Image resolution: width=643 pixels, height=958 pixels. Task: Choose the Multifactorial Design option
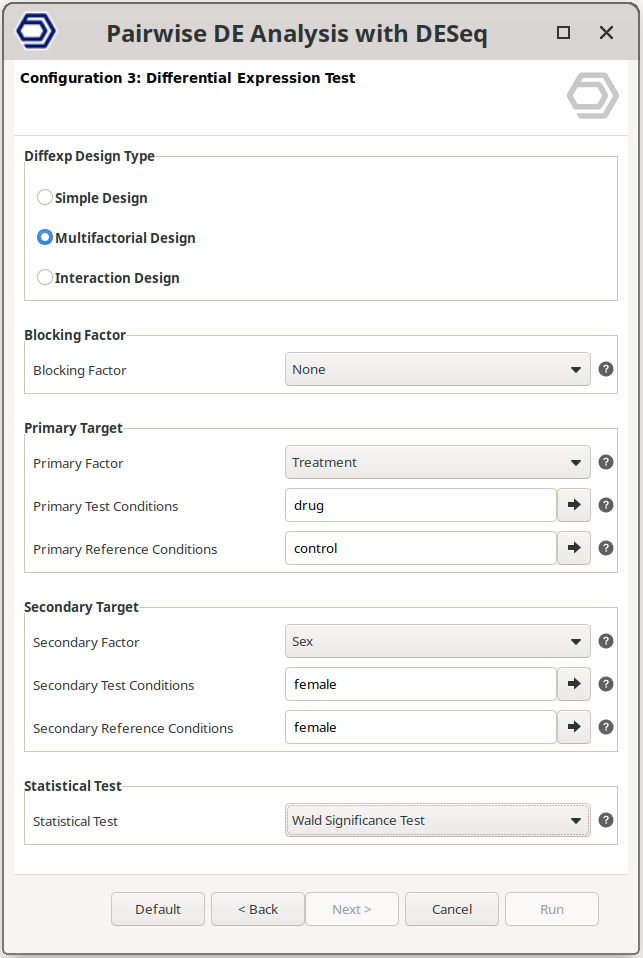(45, 238)
